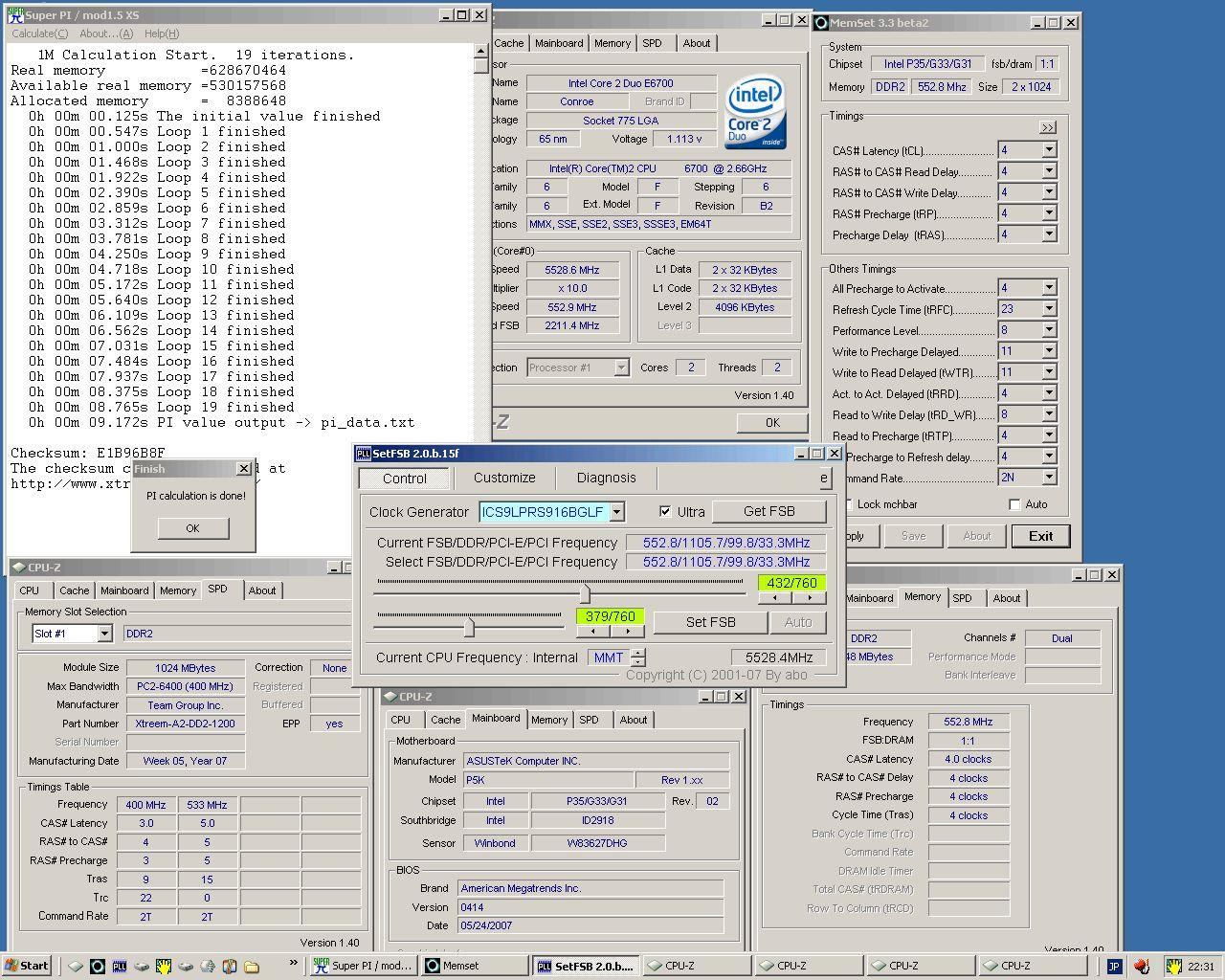This screenshot has width=1225, height=980.
Task: Click the Intel Core 2 Duo logo
Action: (x=755, y=113)
